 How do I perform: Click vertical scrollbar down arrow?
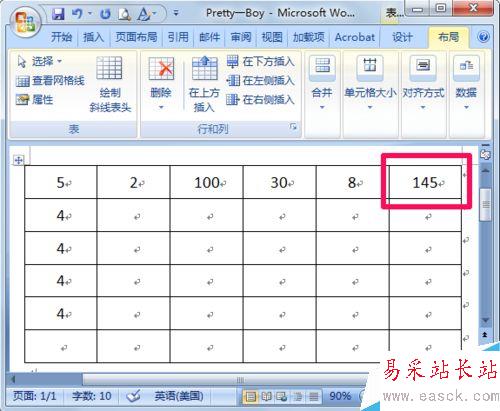(486, 321)
